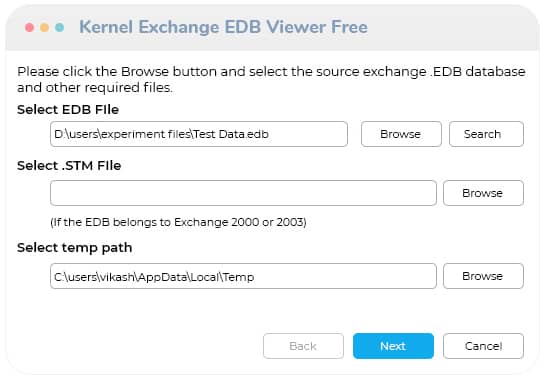
Task: Focus the temp path input field
Action: [x=243, y=276]
